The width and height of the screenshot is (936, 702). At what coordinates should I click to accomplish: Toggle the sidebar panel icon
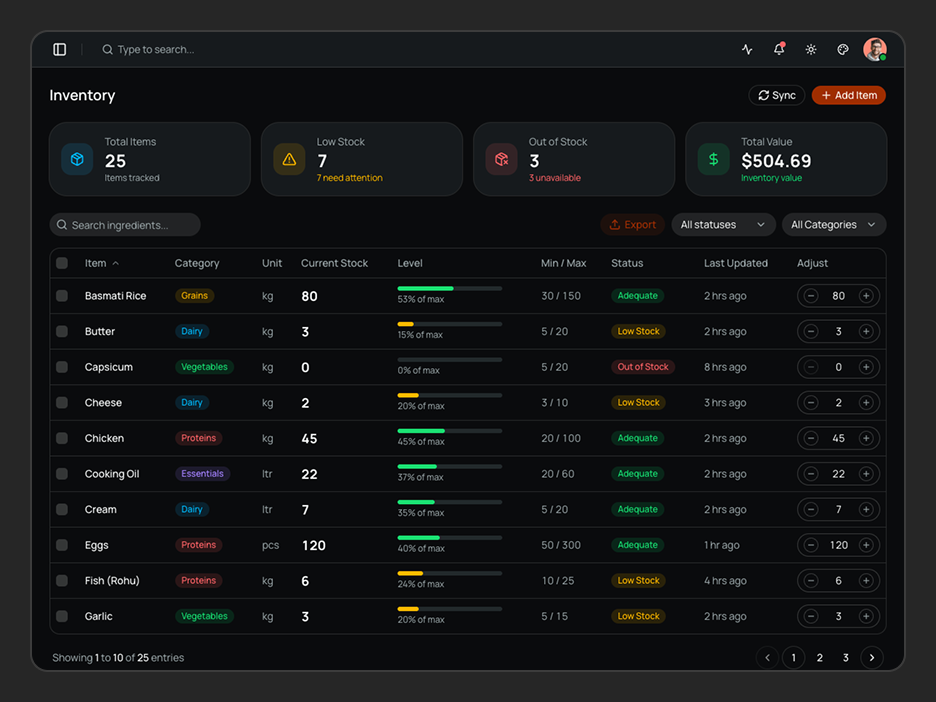click(x=60, y=50)
